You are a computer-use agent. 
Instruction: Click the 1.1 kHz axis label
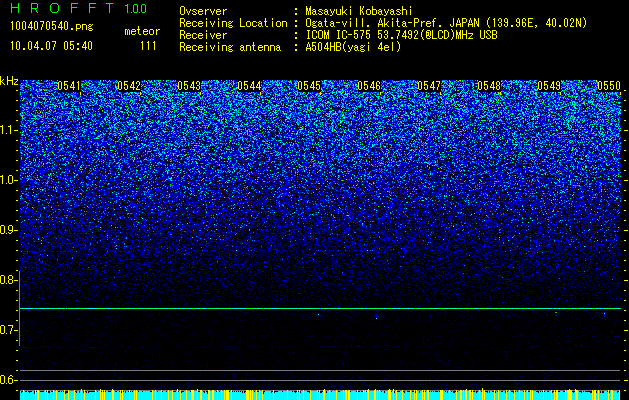point(9,130)
